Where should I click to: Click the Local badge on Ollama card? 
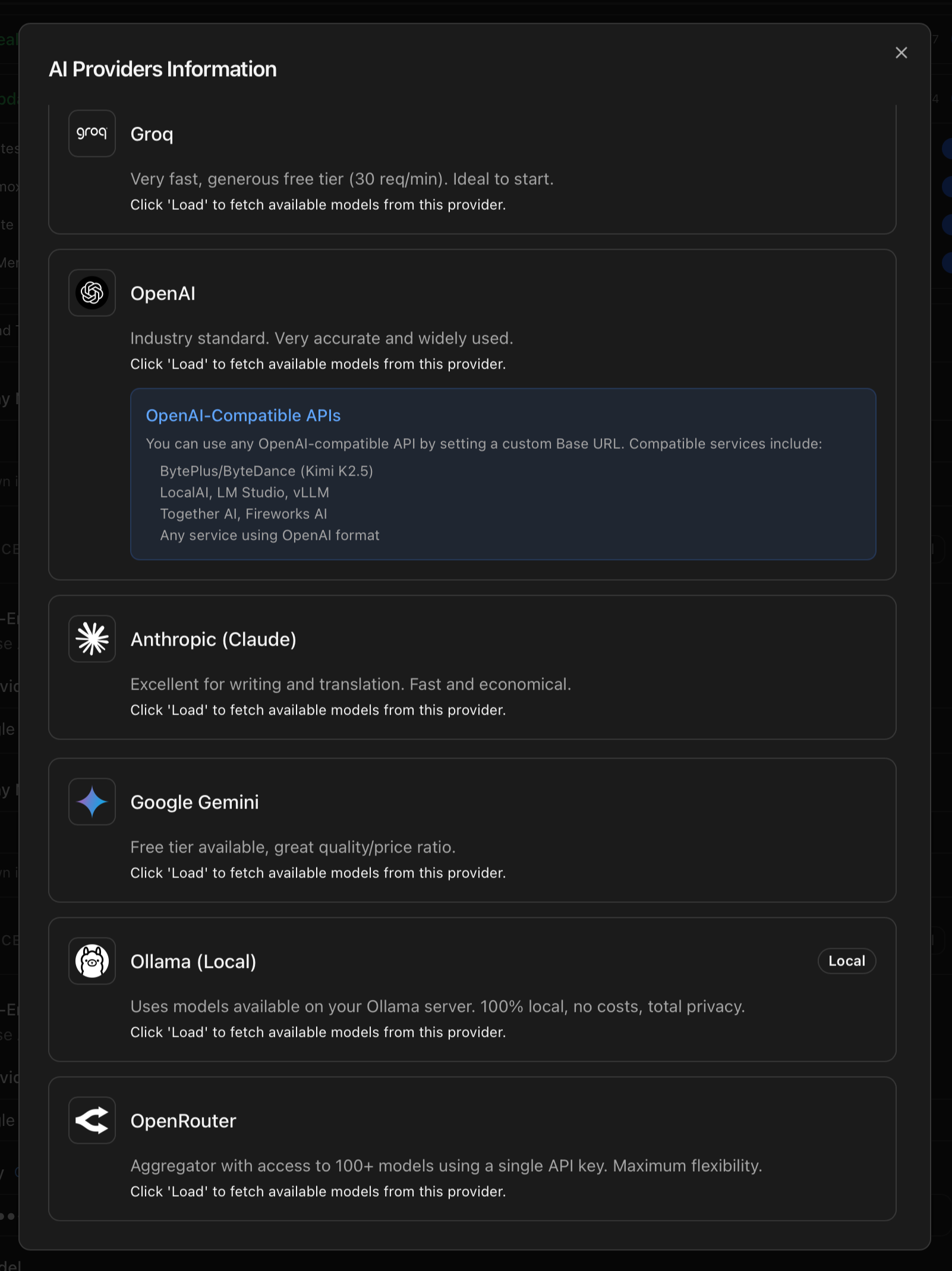click(x=847, y=961)
